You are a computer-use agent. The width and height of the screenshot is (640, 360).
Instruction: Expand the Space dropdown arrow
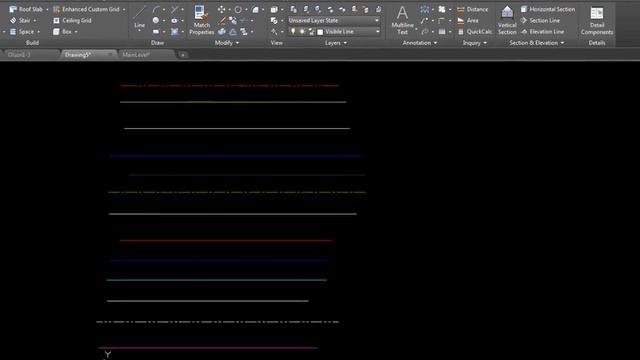(39, 32)
